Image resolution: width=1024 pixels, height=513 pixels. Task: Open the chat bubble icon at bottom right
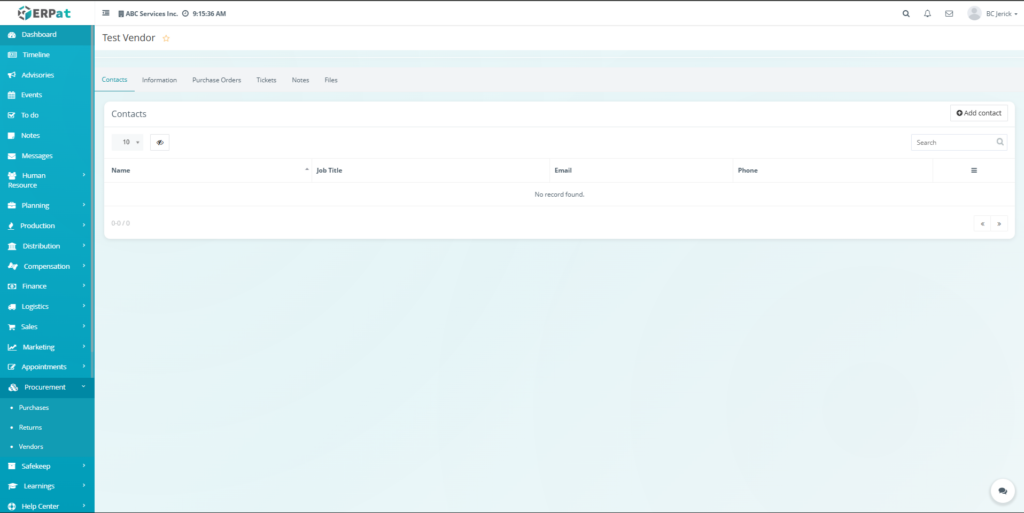[1002, 491]
